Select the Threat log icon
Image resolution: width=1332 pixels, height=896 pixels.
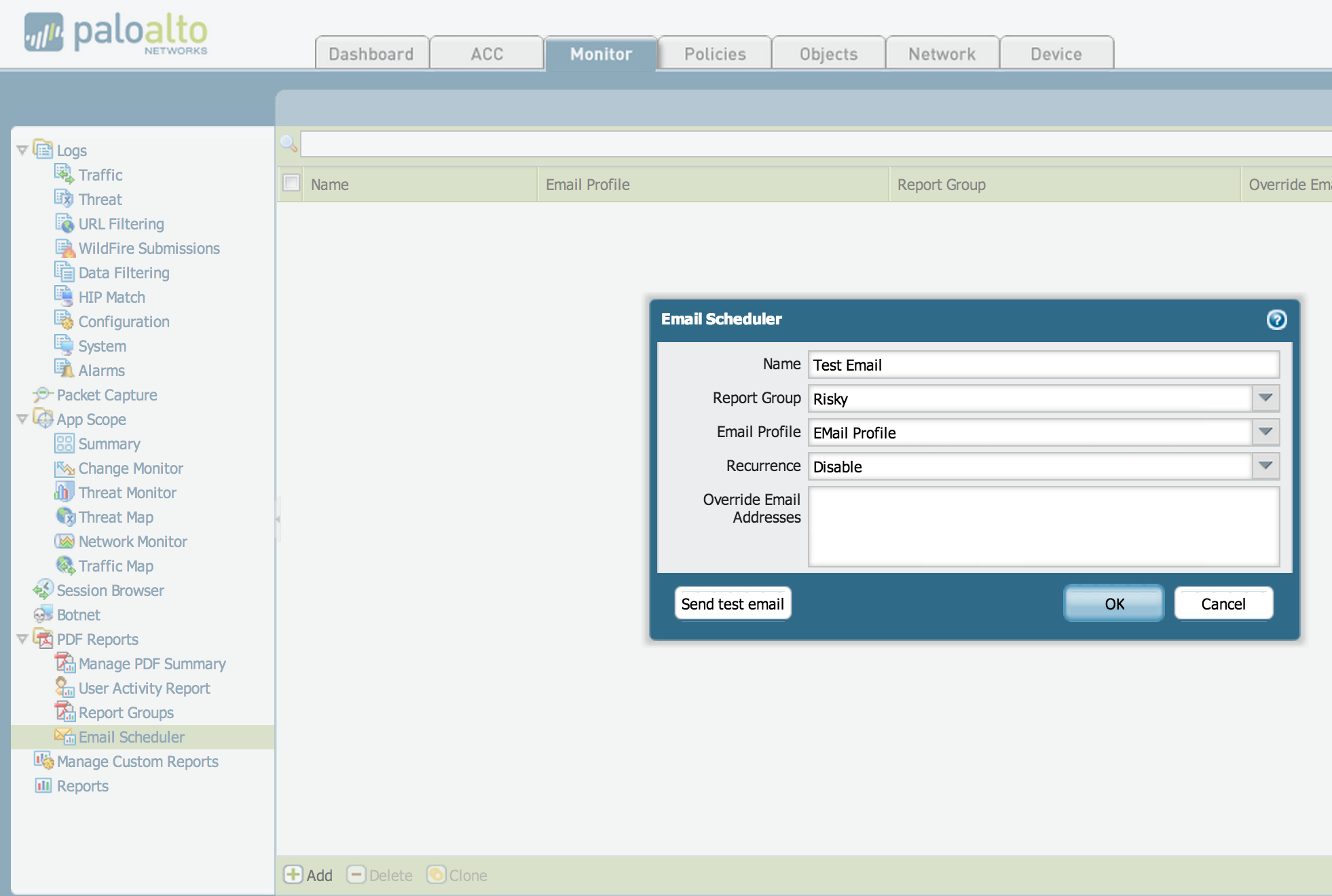click(x=64, y=199)
